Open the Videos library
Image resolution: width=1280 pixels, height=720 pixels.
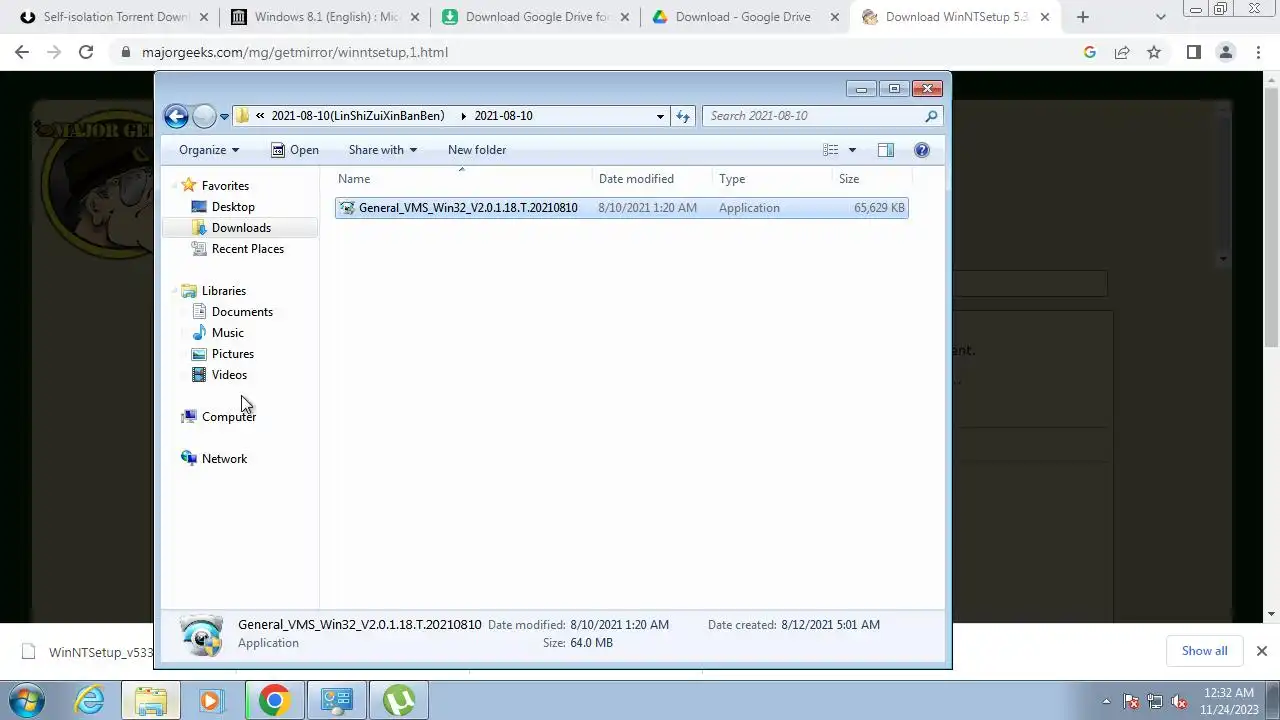pyautogui.click(x=229, y=375)
